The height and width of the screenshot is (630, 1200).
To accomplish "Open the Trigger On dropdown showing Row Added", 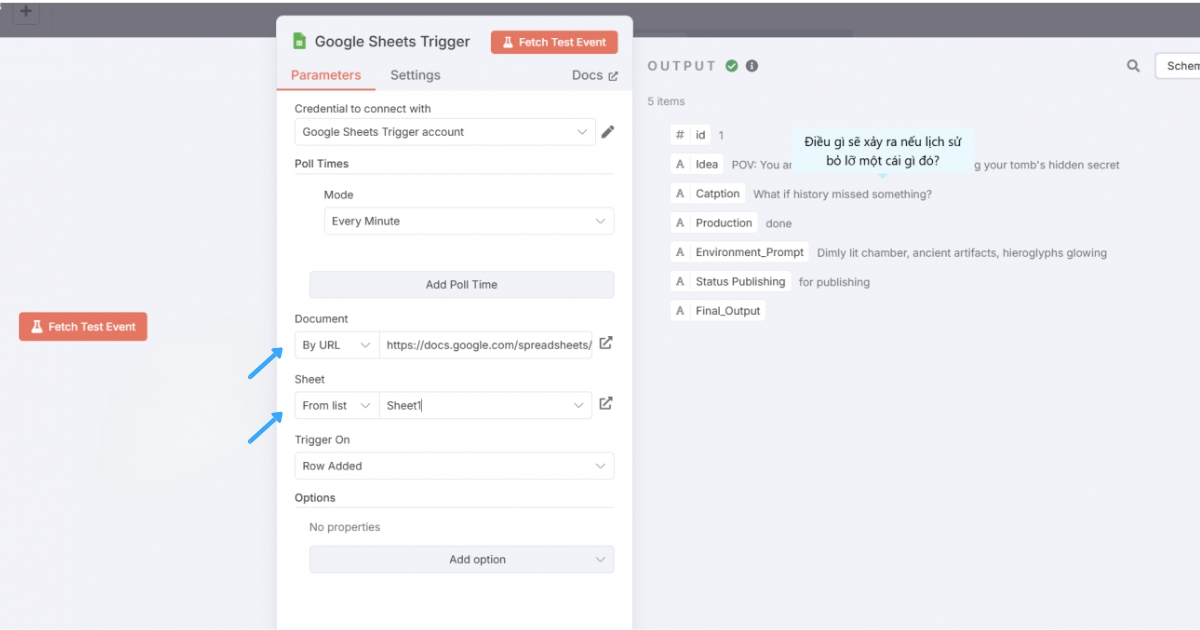I will (x=453, y=465).
